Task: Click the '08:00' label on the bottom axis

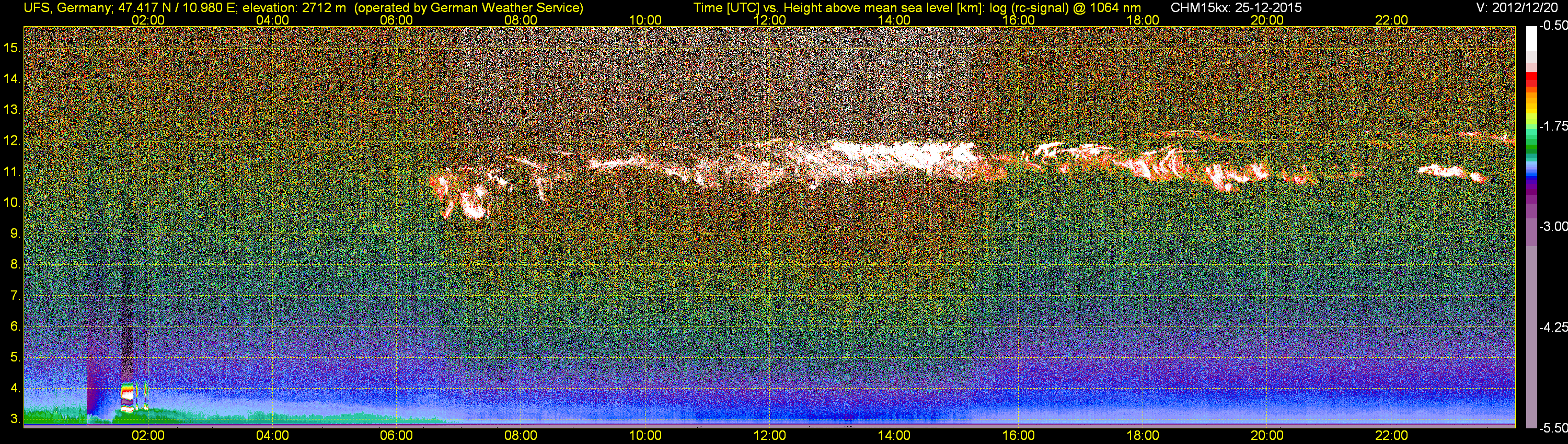Action: 521,436
